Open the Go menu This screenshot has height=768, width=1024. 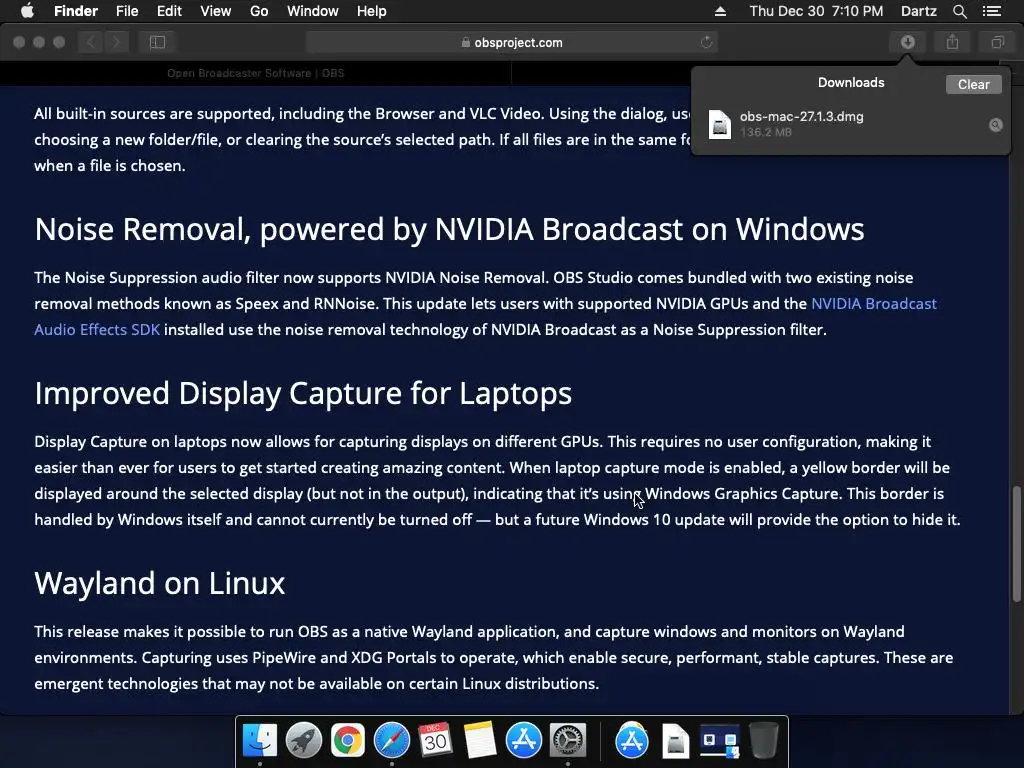[x=259, y=11]
